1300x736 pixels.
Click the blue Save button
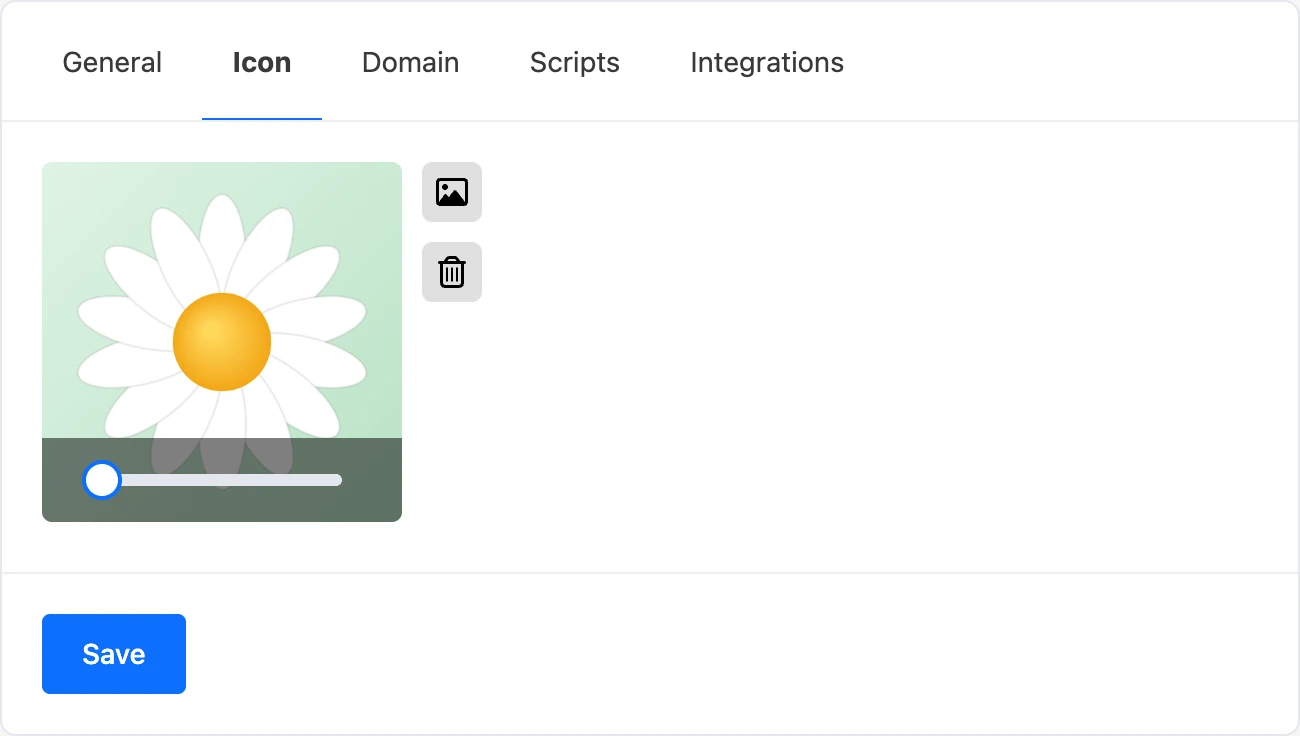click(x=114, y=654)
